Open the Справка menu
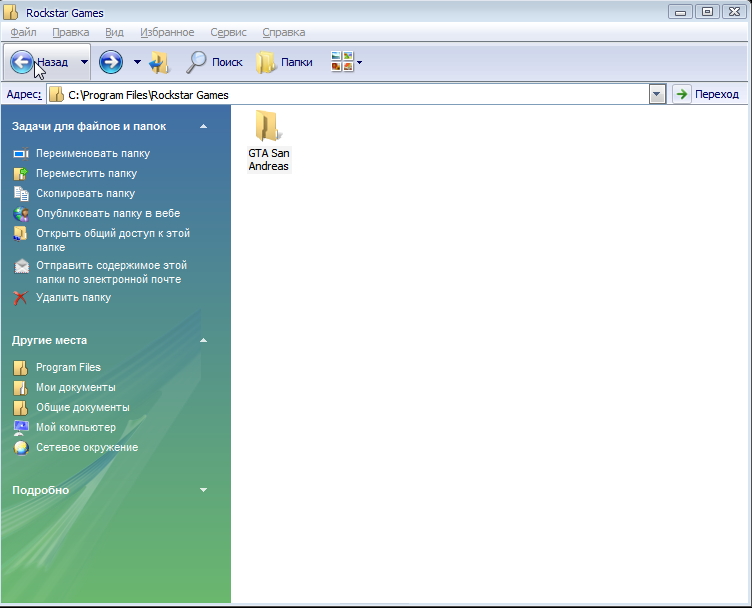 pyautogui.click(x=283, y=32)
